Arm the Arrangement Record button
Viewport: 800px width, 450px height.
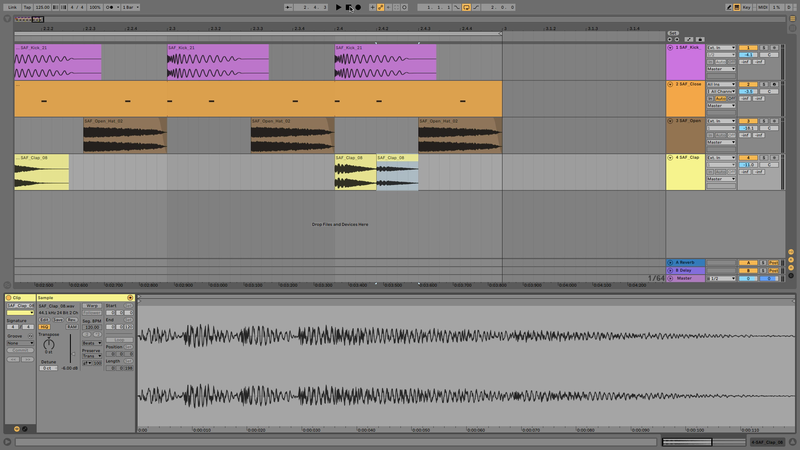[x=358, y=7]
